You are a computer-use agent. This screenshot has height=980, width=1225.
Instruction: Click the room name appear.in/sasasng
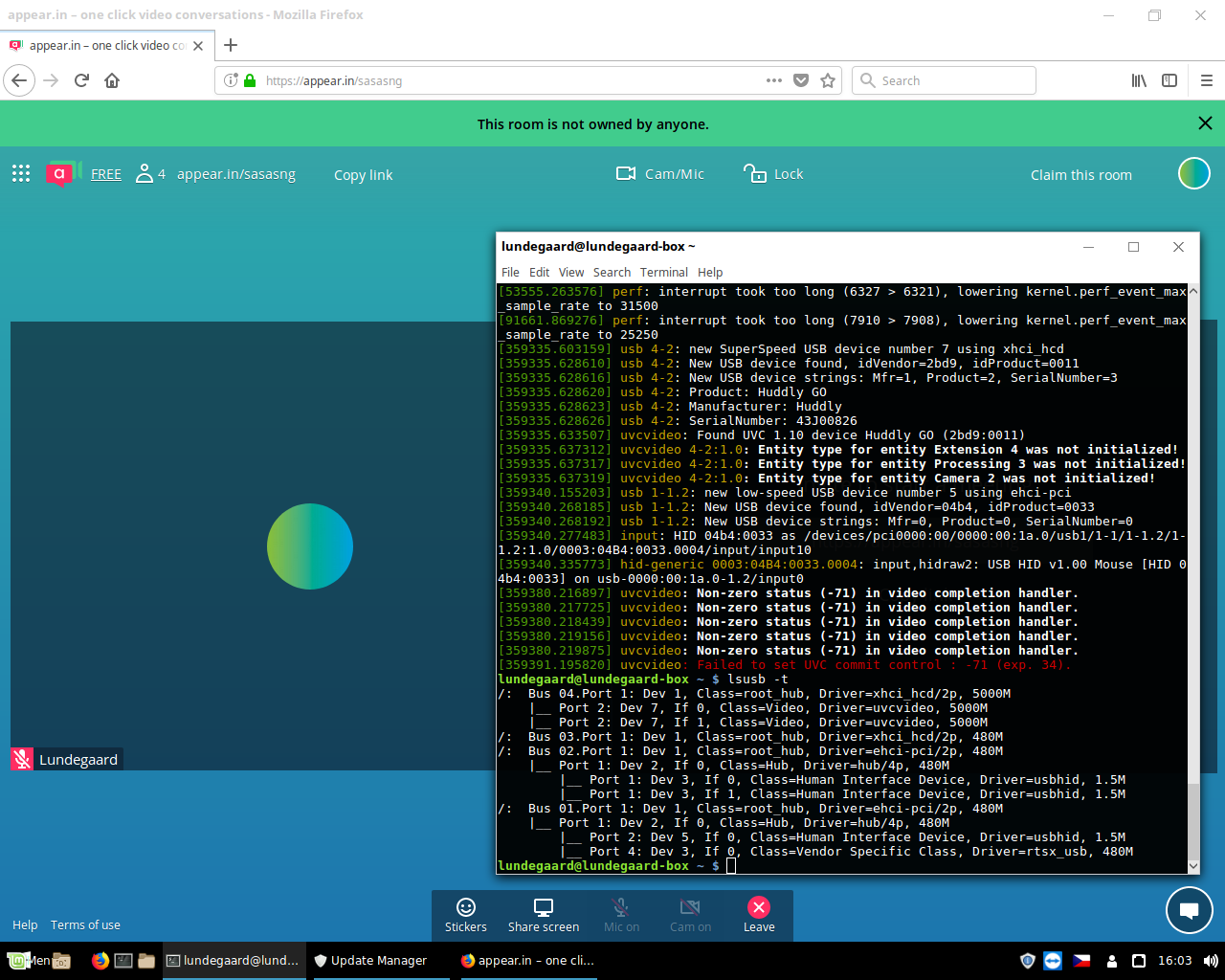pyautogui.click(x=236, y=174)
